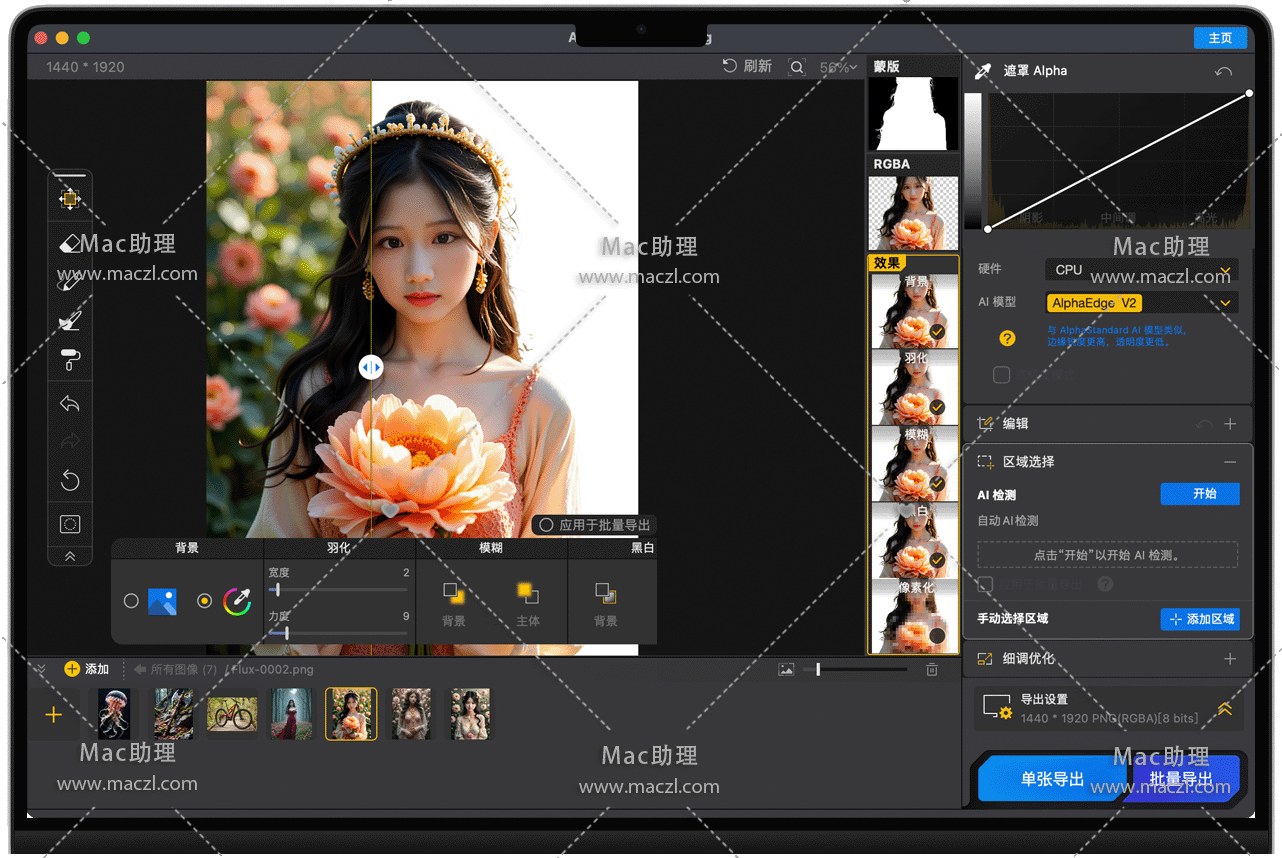1282x858 pixels.
Task: Select the image background radio button
Action: [x=131, y=601]
